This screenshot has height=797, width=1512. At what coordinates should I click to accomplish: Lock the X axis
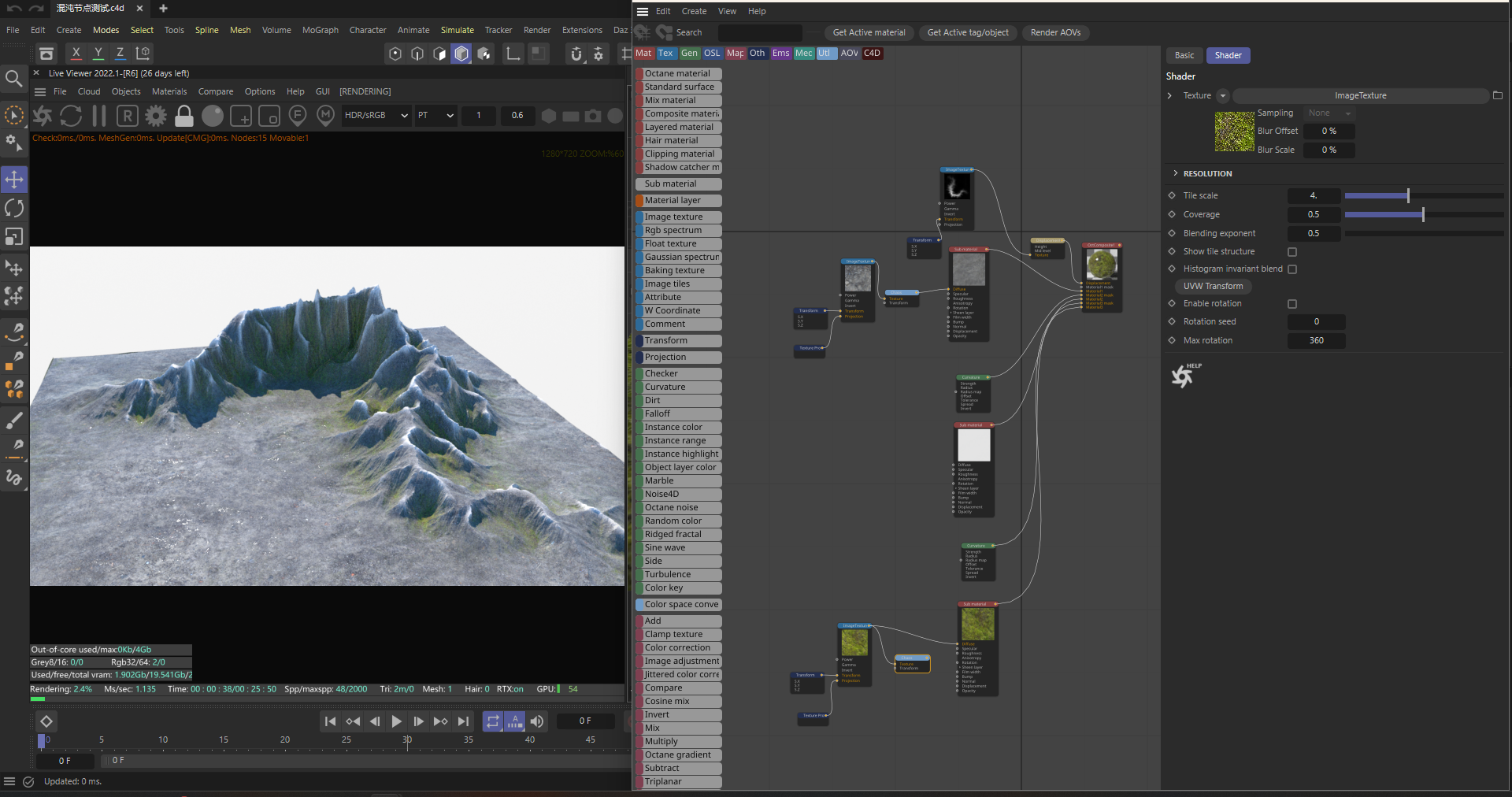click(76, 53)
